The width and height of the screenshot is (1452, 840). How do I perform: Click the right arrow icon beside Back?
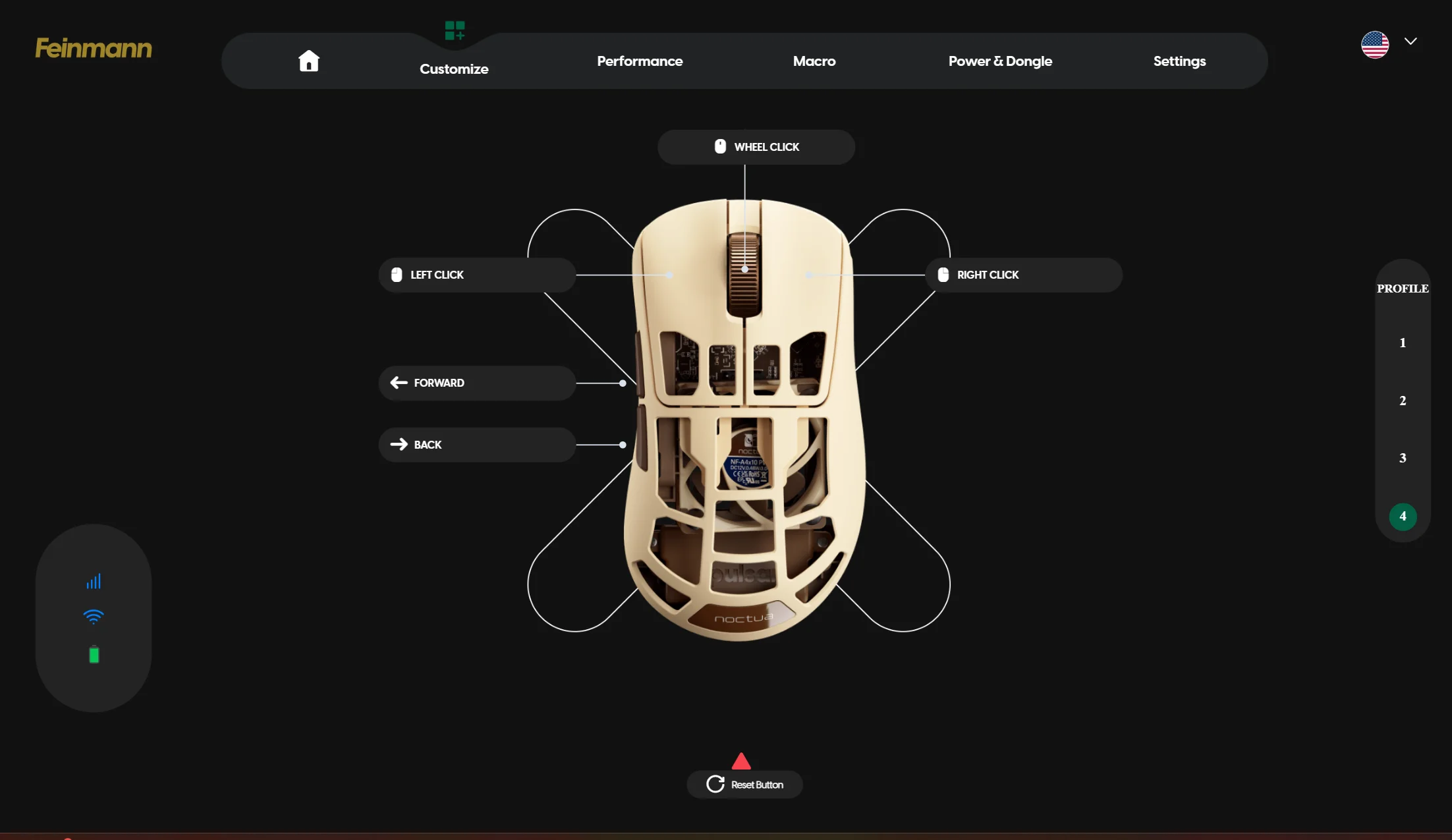(x=399, y=445)
